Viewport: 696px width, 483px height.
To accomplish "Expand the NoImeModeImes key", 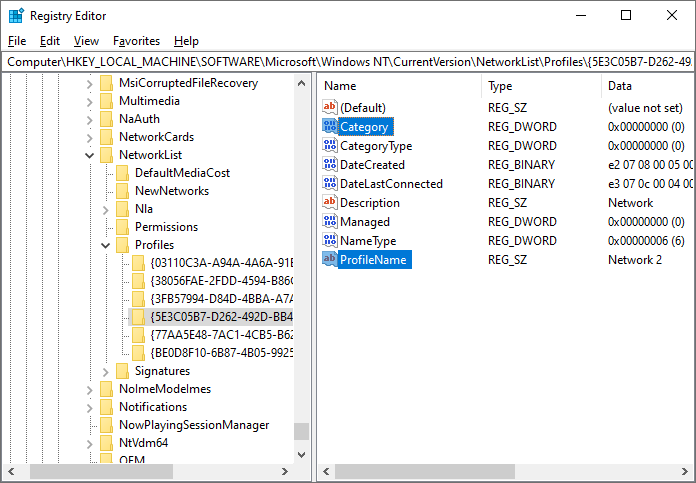I will [x=90, y=390].
